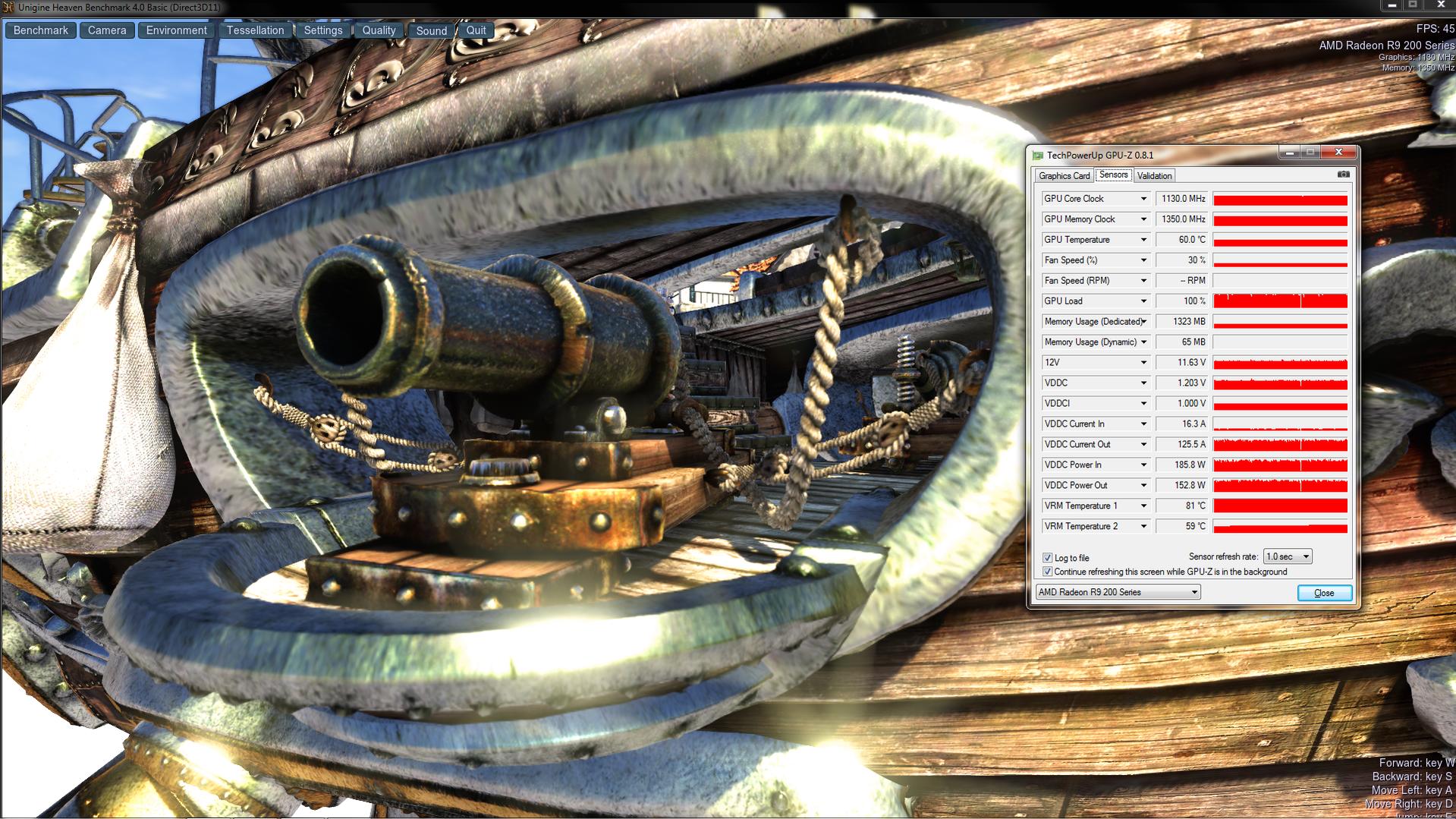
Task: Click the VRM Temperature 2 graph
Action: tap(1280, 527)
